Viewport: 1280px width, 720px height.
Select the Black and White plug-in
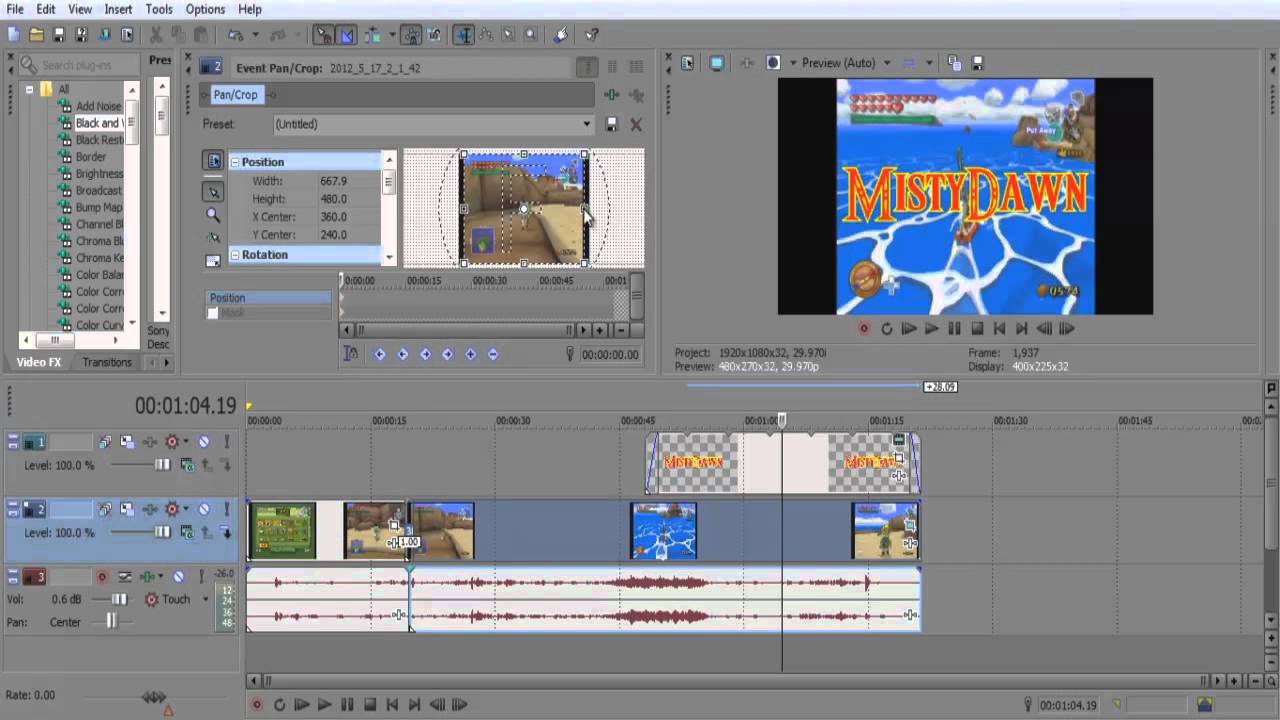[x=98, y=123]
